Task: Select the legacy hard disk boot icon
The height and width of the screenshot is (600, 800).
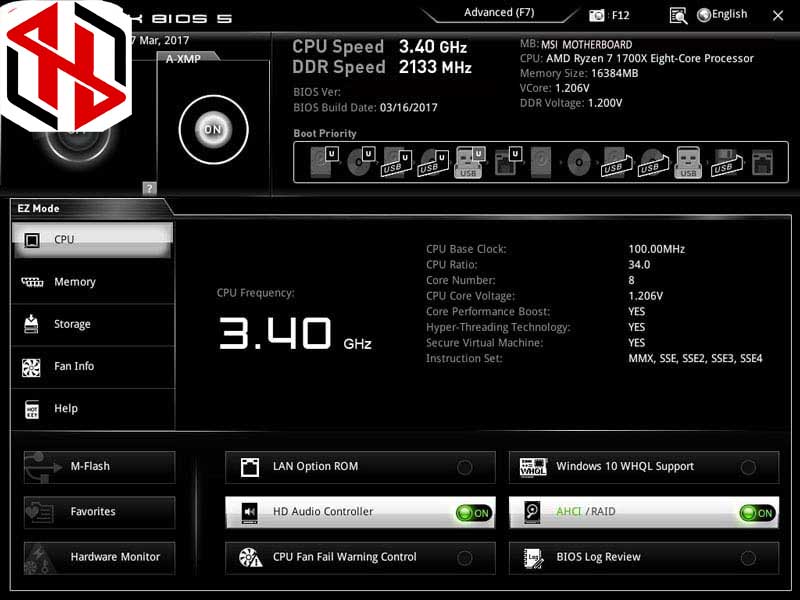Action: tap(541, 162)
